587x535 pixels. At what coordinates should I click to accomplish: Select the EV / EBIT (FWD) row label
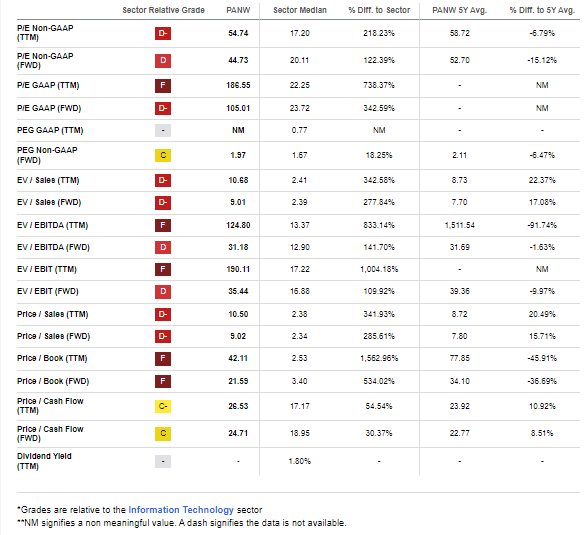(48, 291)
